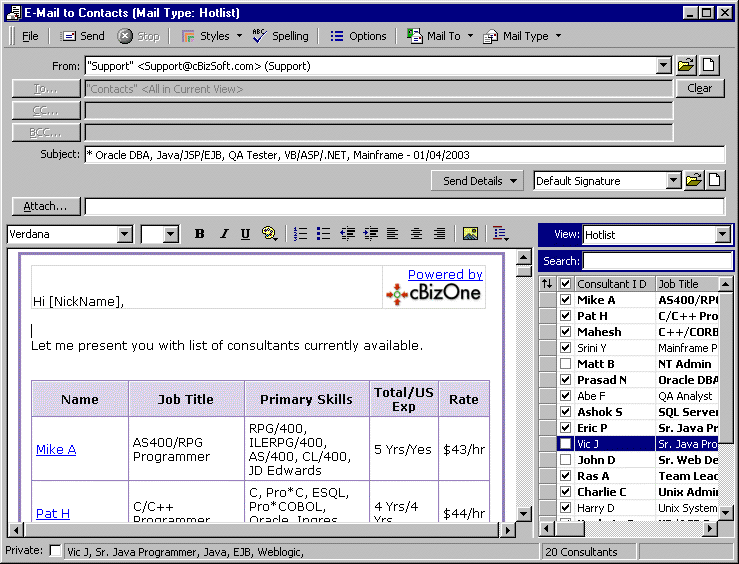Apply numbered list formatting
Viewport: 739px width, 564px height.
tap(300, 234)
